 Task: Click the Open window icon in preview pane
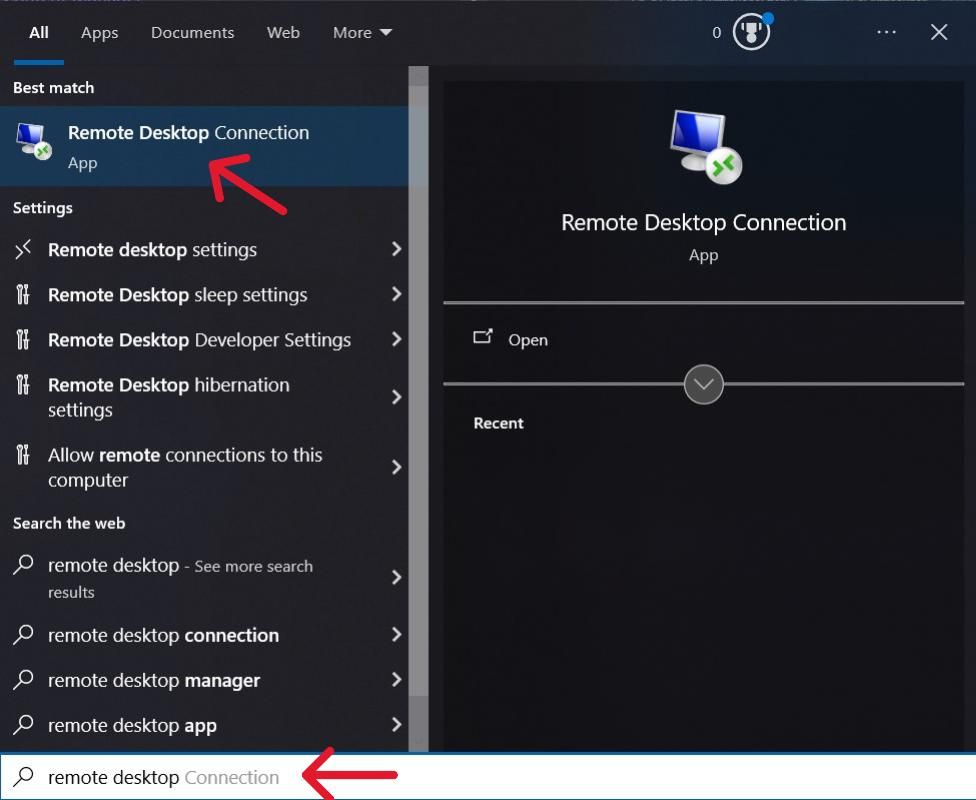(x=482, y=337)
